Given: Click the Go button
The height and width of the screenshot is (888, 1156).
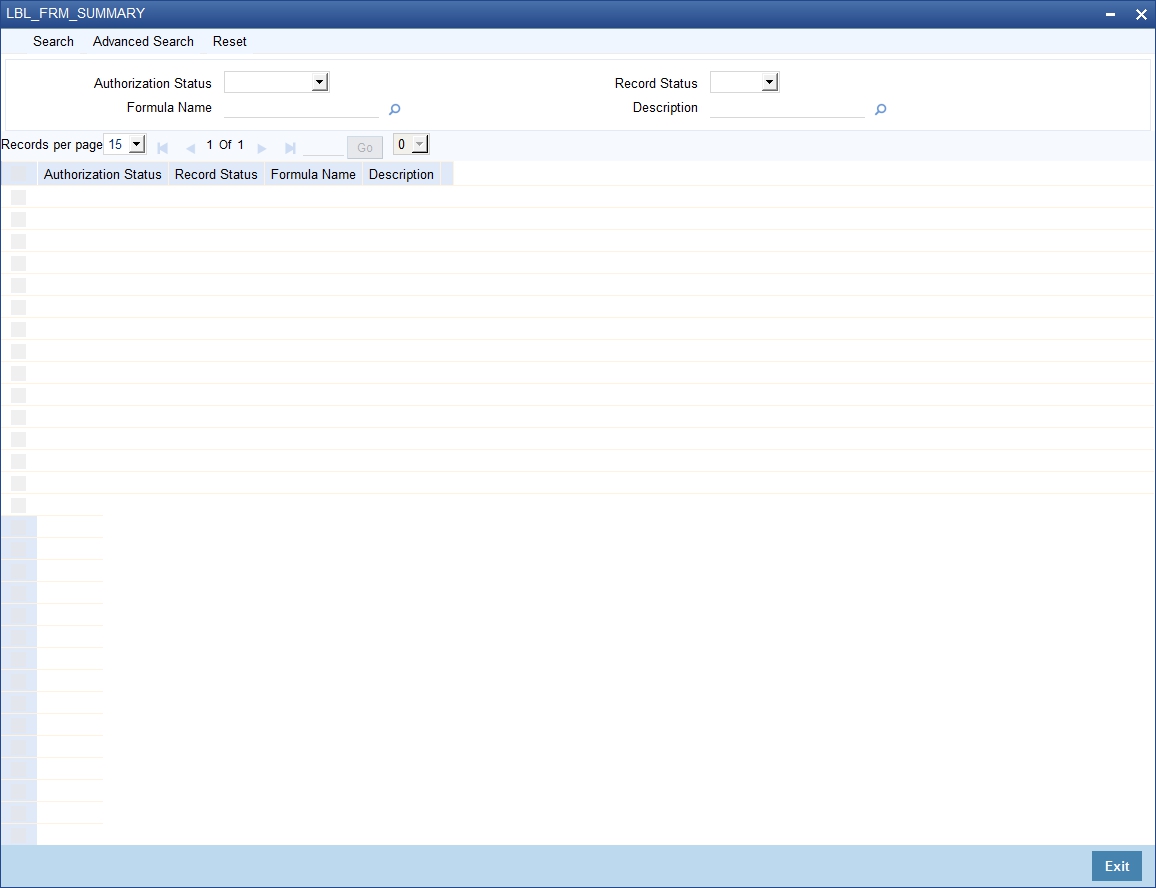Looking at the screenshot, I should click(365, 148).
